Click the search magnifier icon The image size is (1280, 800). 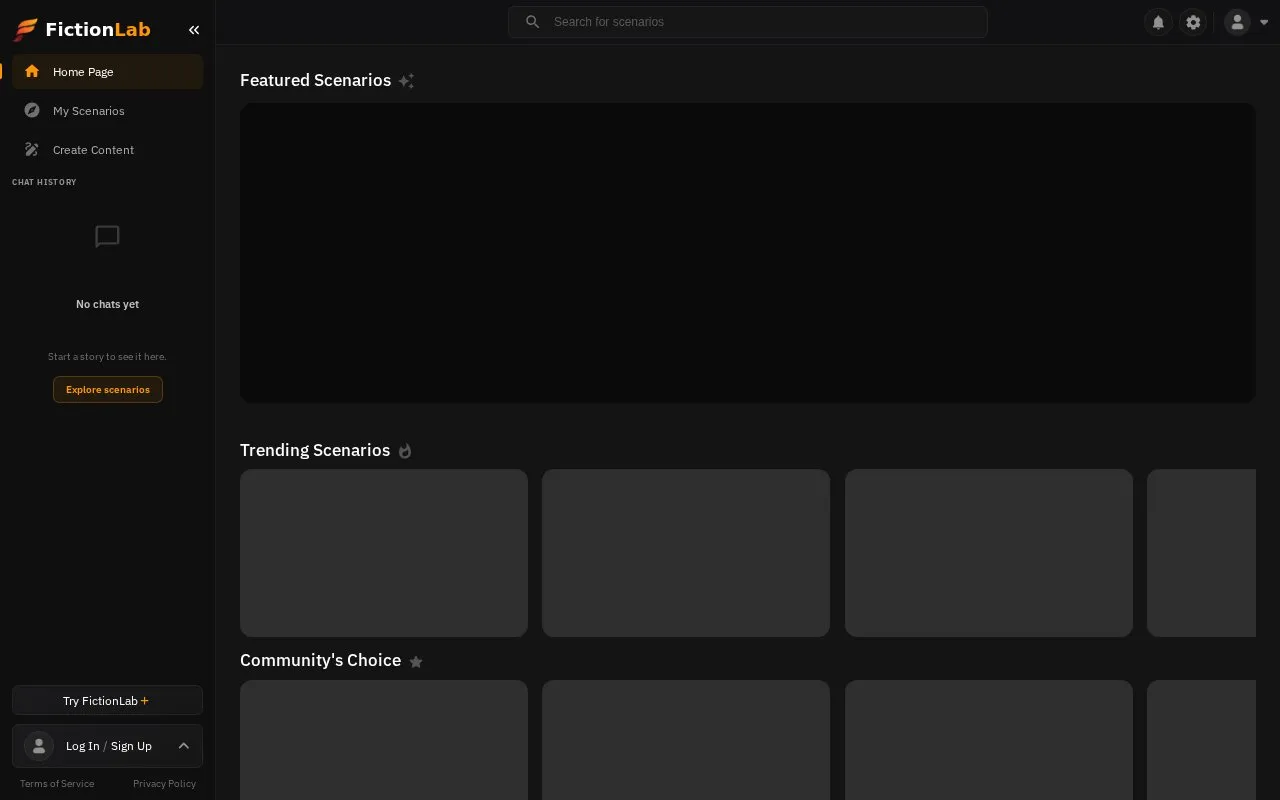coord(533,22)
